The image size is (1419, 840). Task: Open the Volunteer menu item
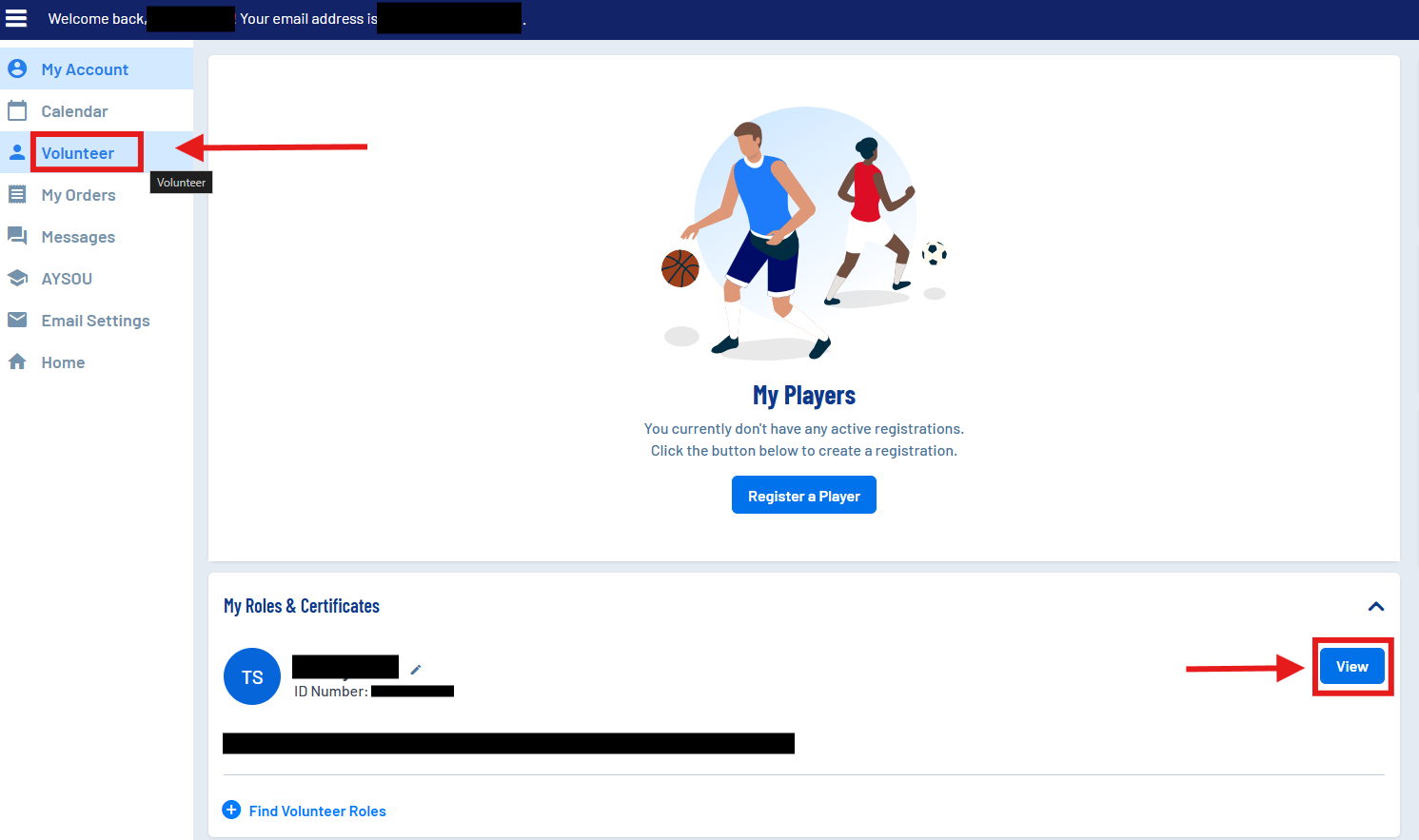tap(78, 153)
